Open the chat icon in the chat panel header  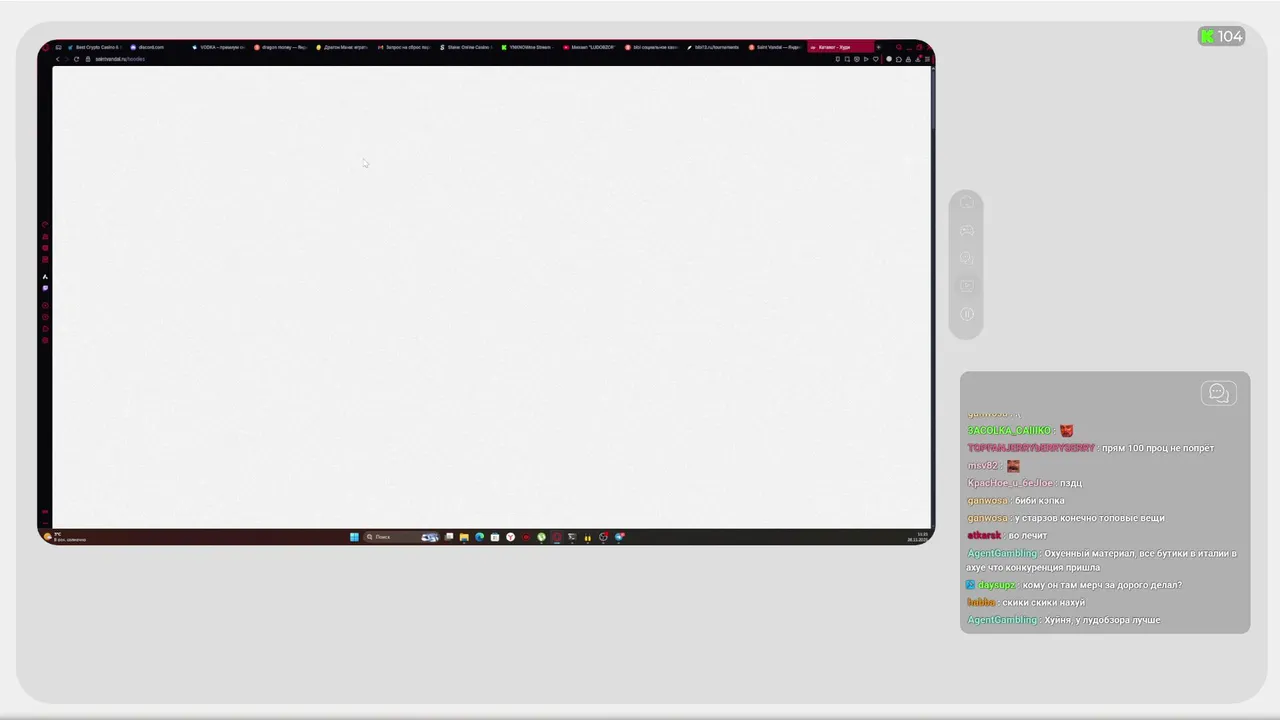point(1218,393)
